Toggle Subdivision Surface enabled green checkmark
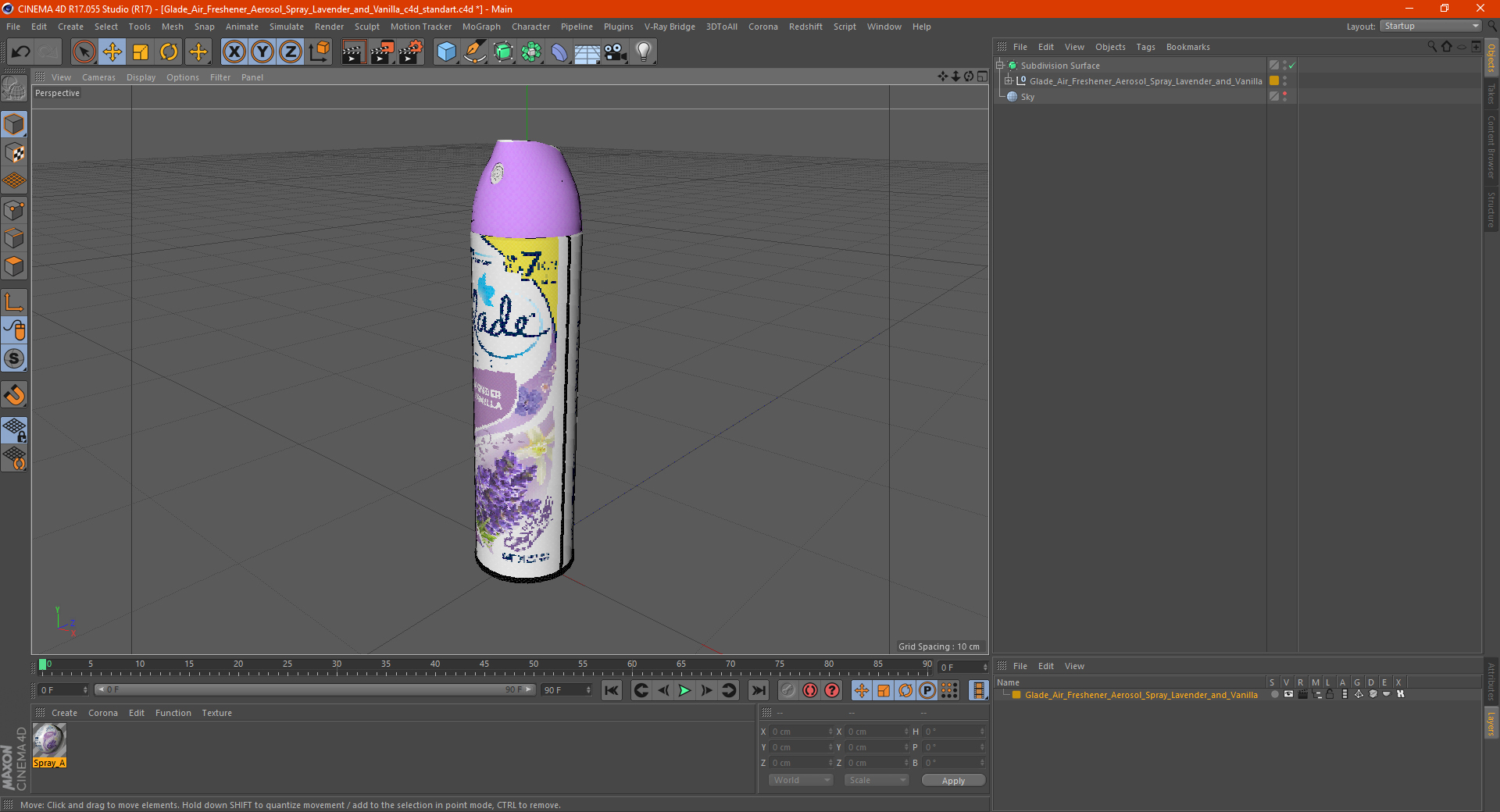Image resolution: width=1500 pixels, height=812 pixels. tap(1292, 66)
